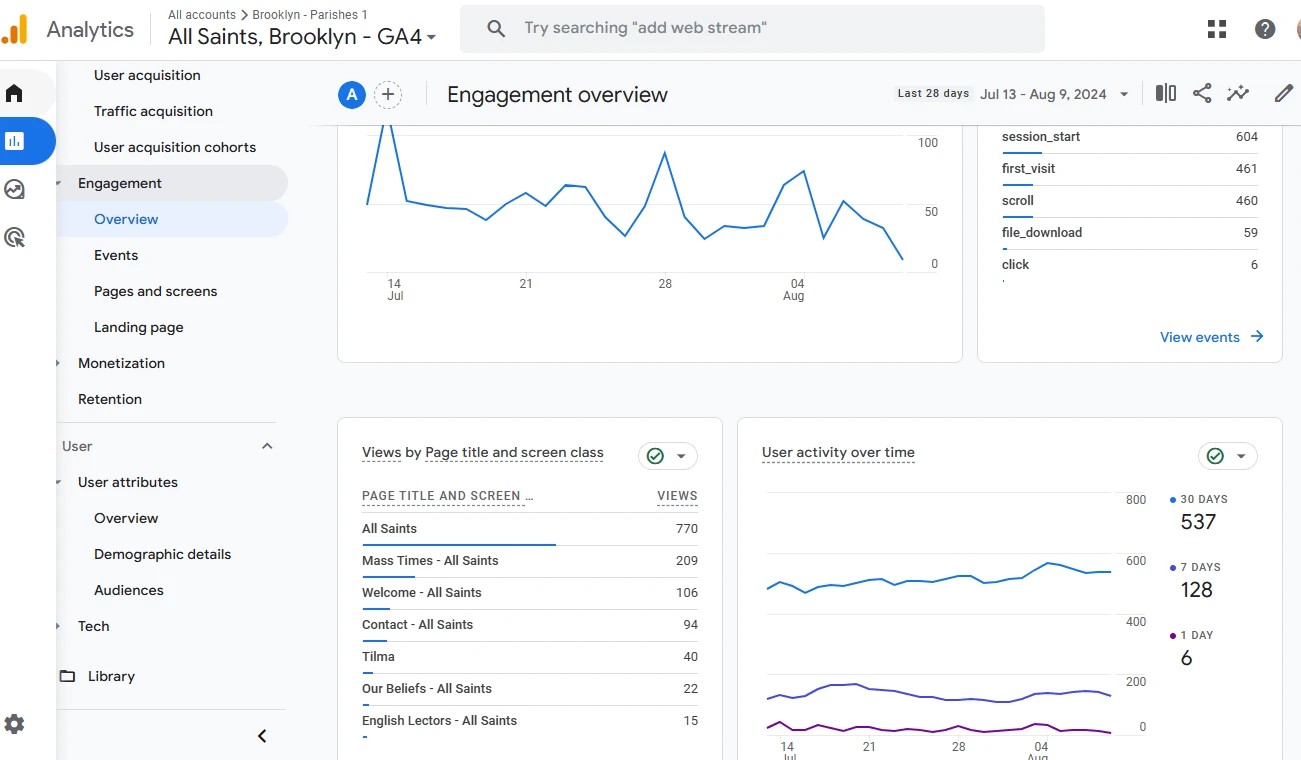Screen dimensions: 1301x760
Task: Add comparison plus circle button
Action: [388, 95]
